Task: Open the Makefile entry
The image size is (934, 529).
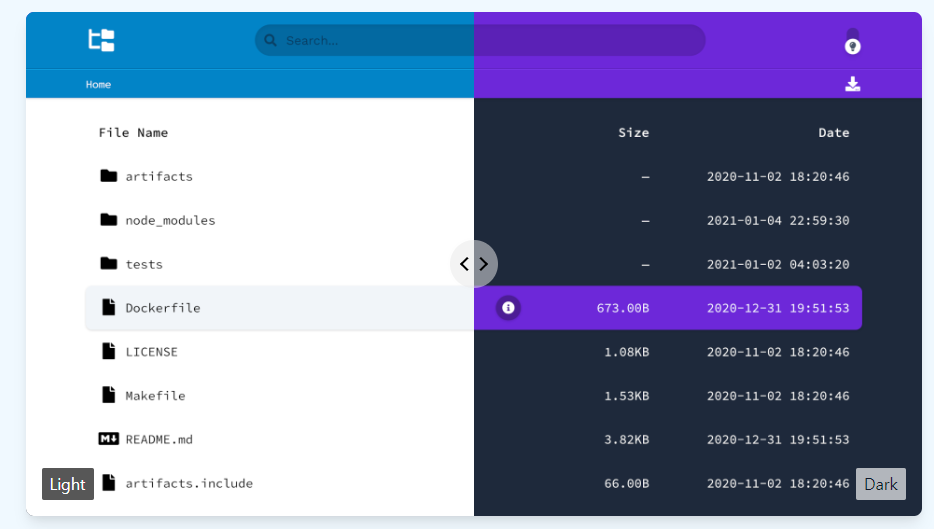Action: [155, 396]
